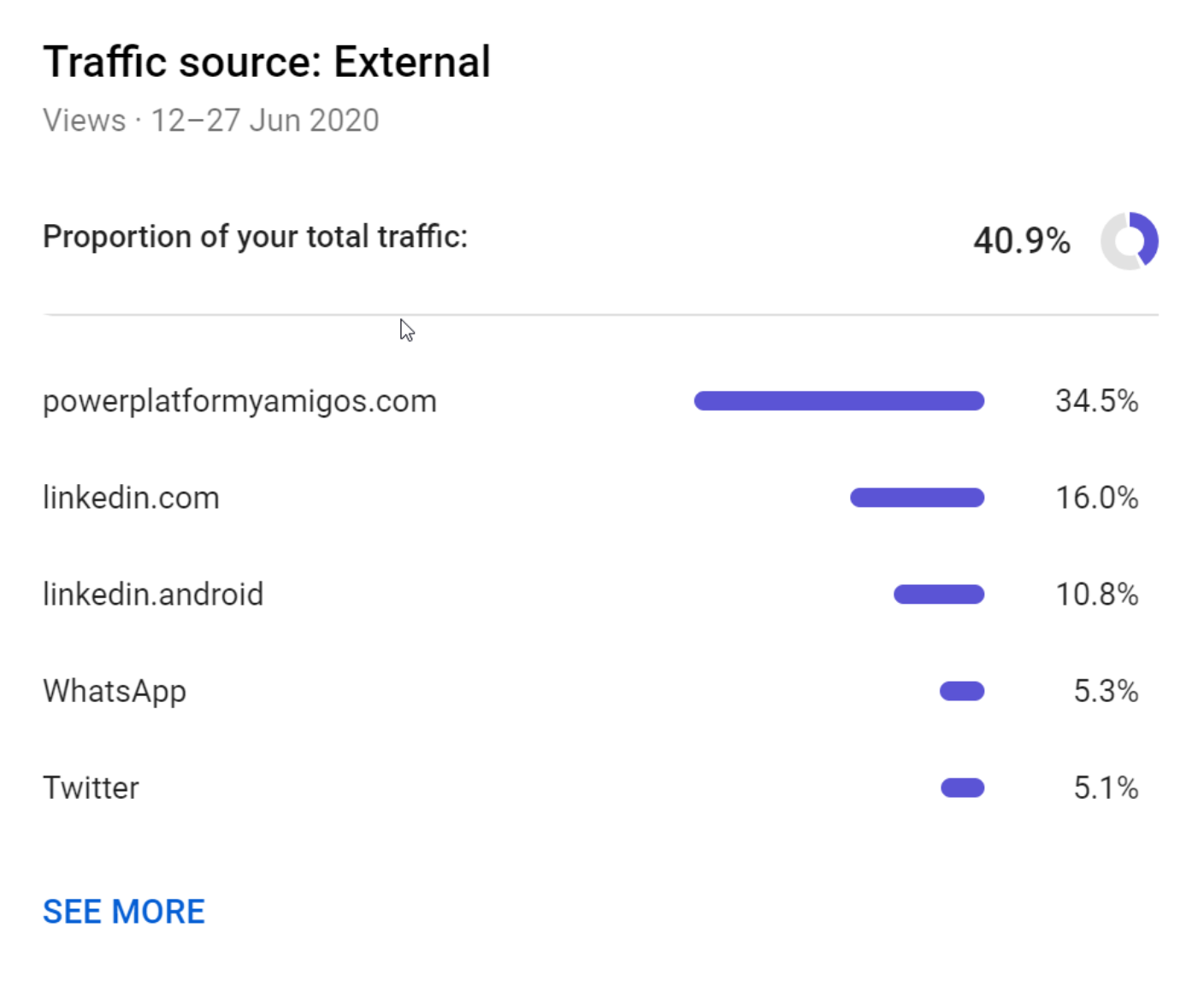The width and height of the screenshot is (1204, 992).
Task: Click the Traffic source: External heading
Action: [267, 62]
